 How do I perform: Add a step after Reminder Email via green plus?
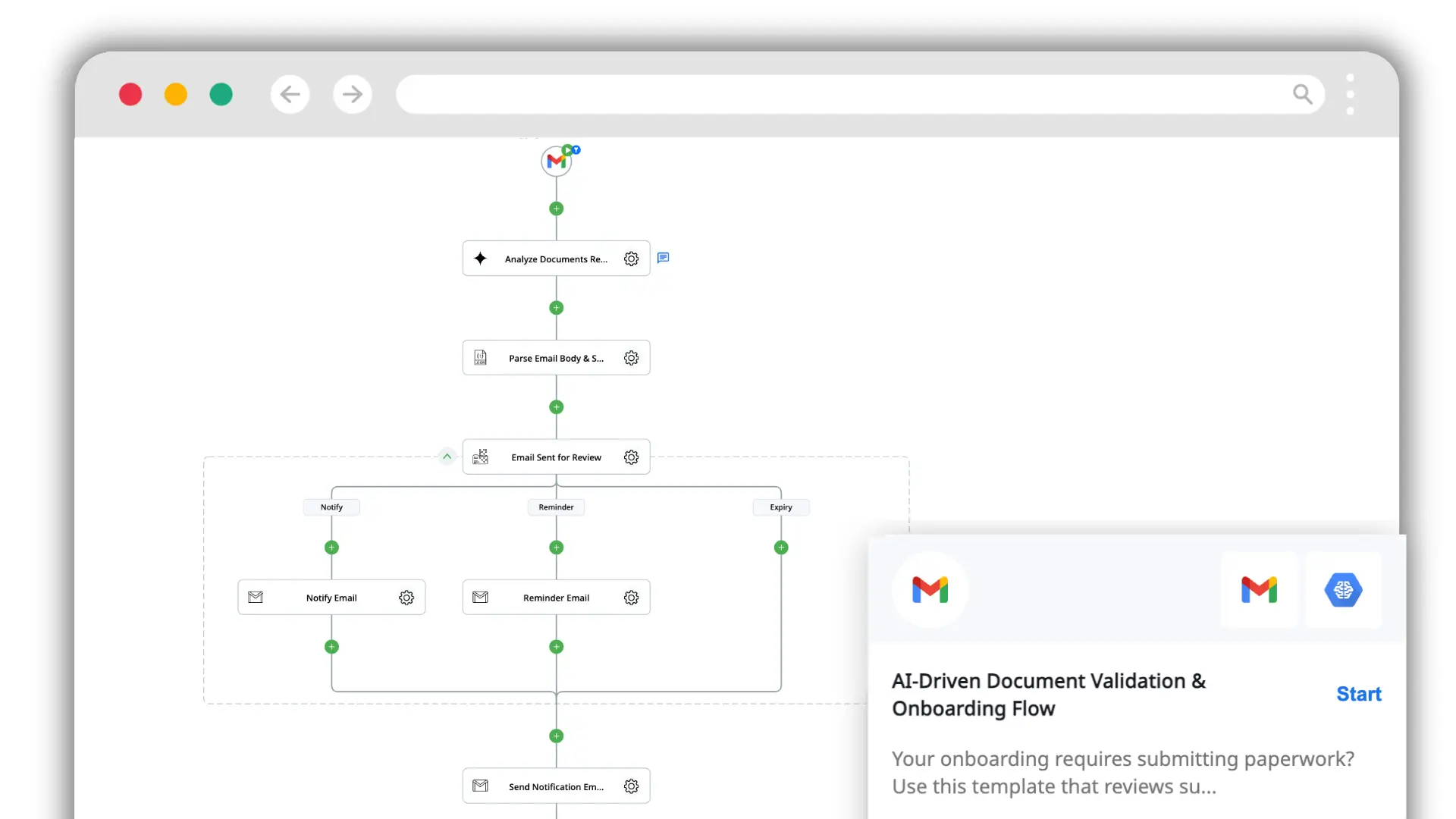[556, 647]
